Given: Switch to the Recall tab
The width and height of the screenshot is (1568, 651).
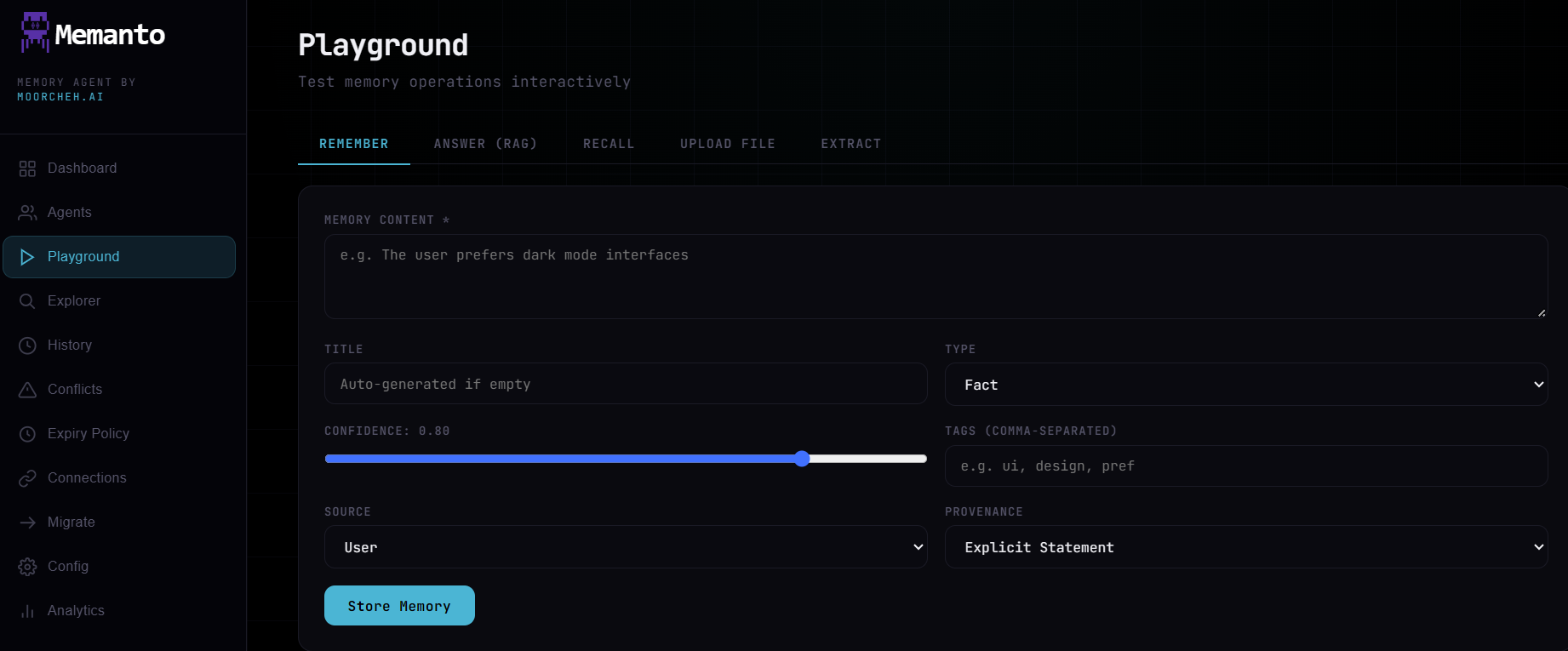Looking at the screenshot, I should (609, 144).
